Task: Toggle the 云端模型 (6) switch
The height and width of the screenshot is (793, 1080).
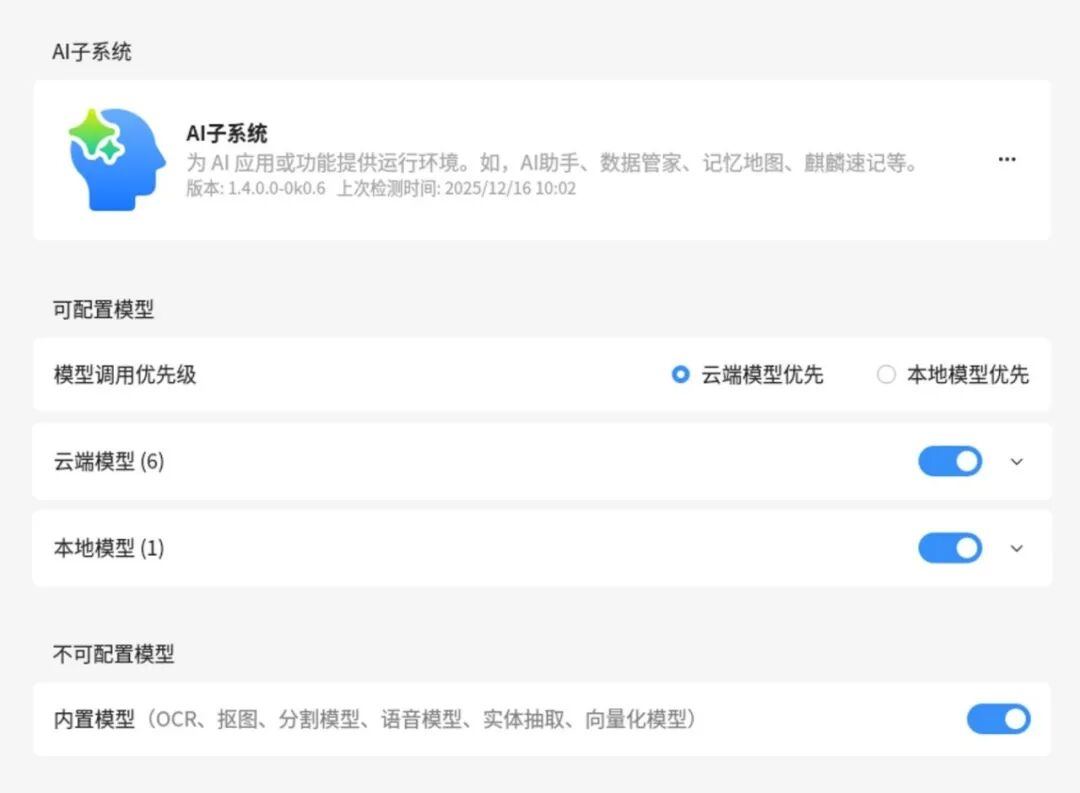Action: pos(950,462)
